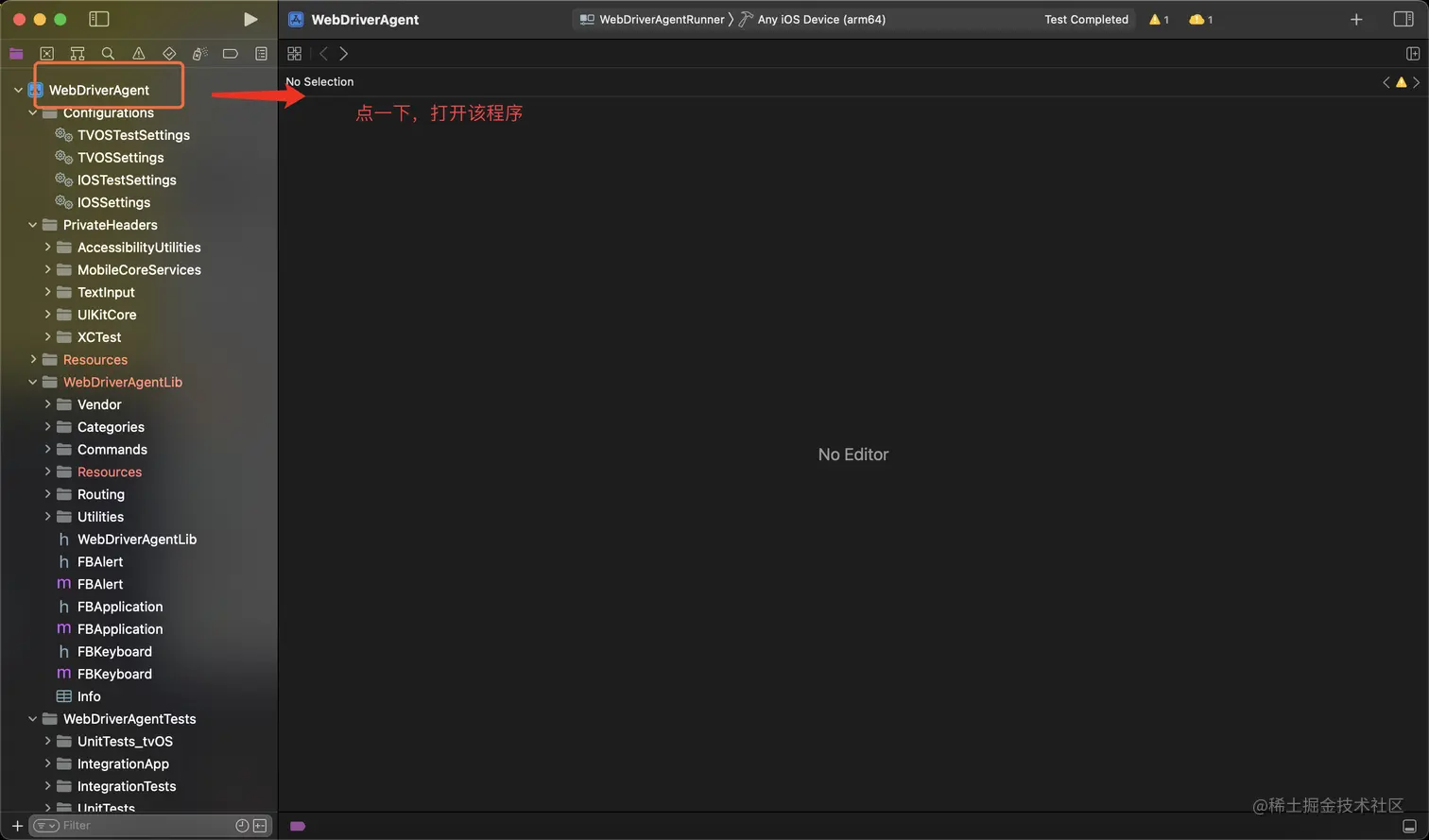The image size is (1429, 840).
Task: Expand the XCTest folder
Action: click(47, 337)
